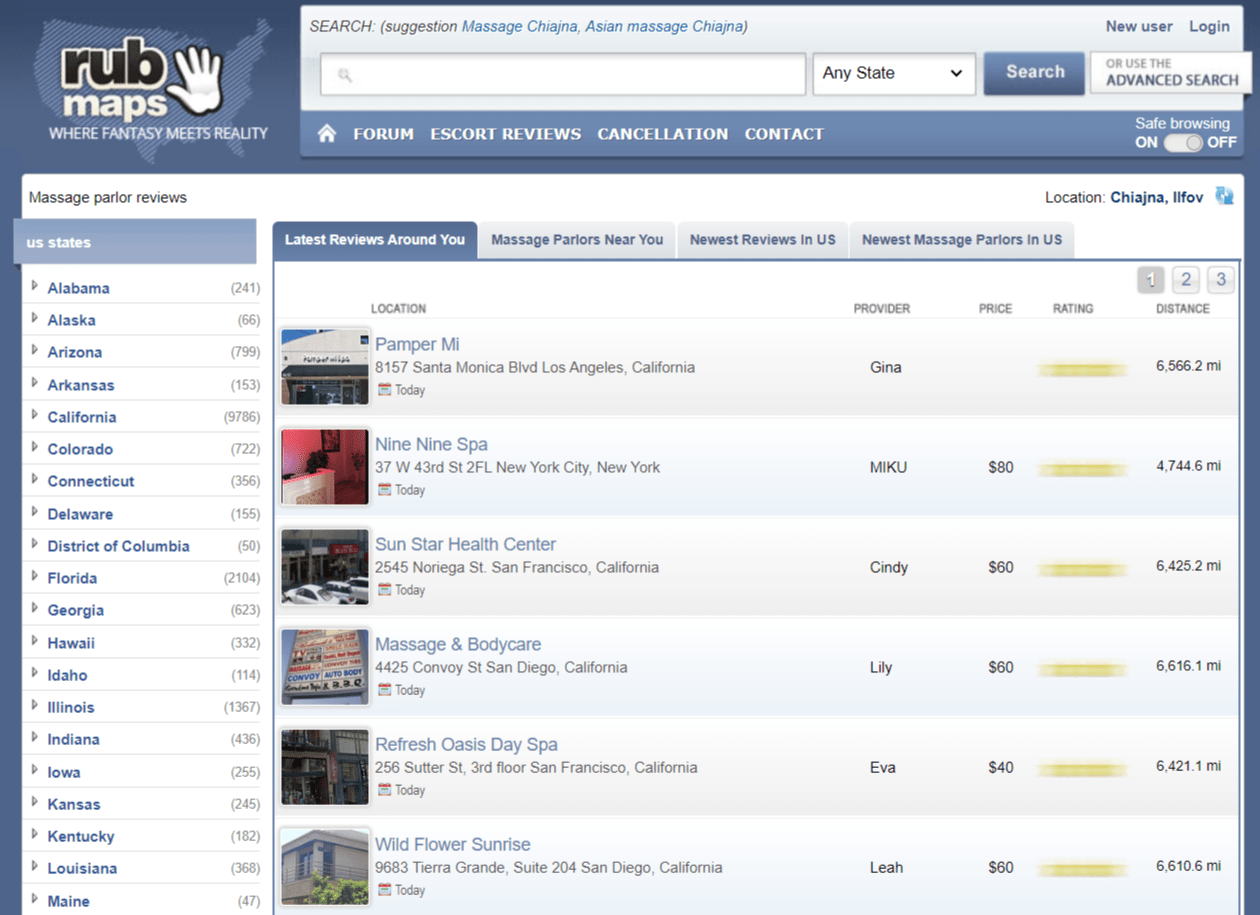This screenshot has width=1260, height=915.
Task: Open the CONTACT menu item
Action: (x=784, y=134)
